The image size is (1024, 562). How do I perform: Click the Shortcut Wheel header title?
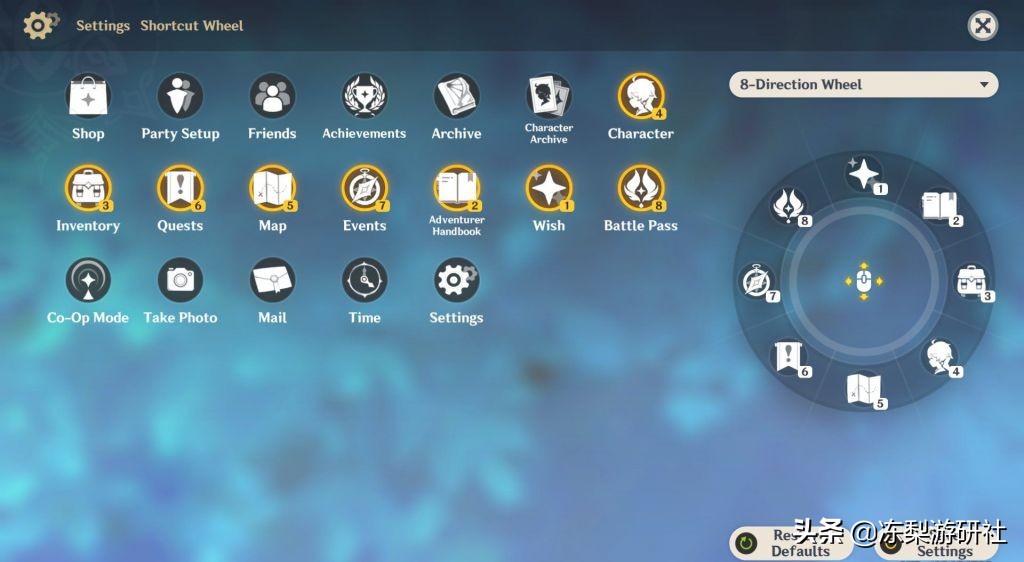click(x=192, y=25)
